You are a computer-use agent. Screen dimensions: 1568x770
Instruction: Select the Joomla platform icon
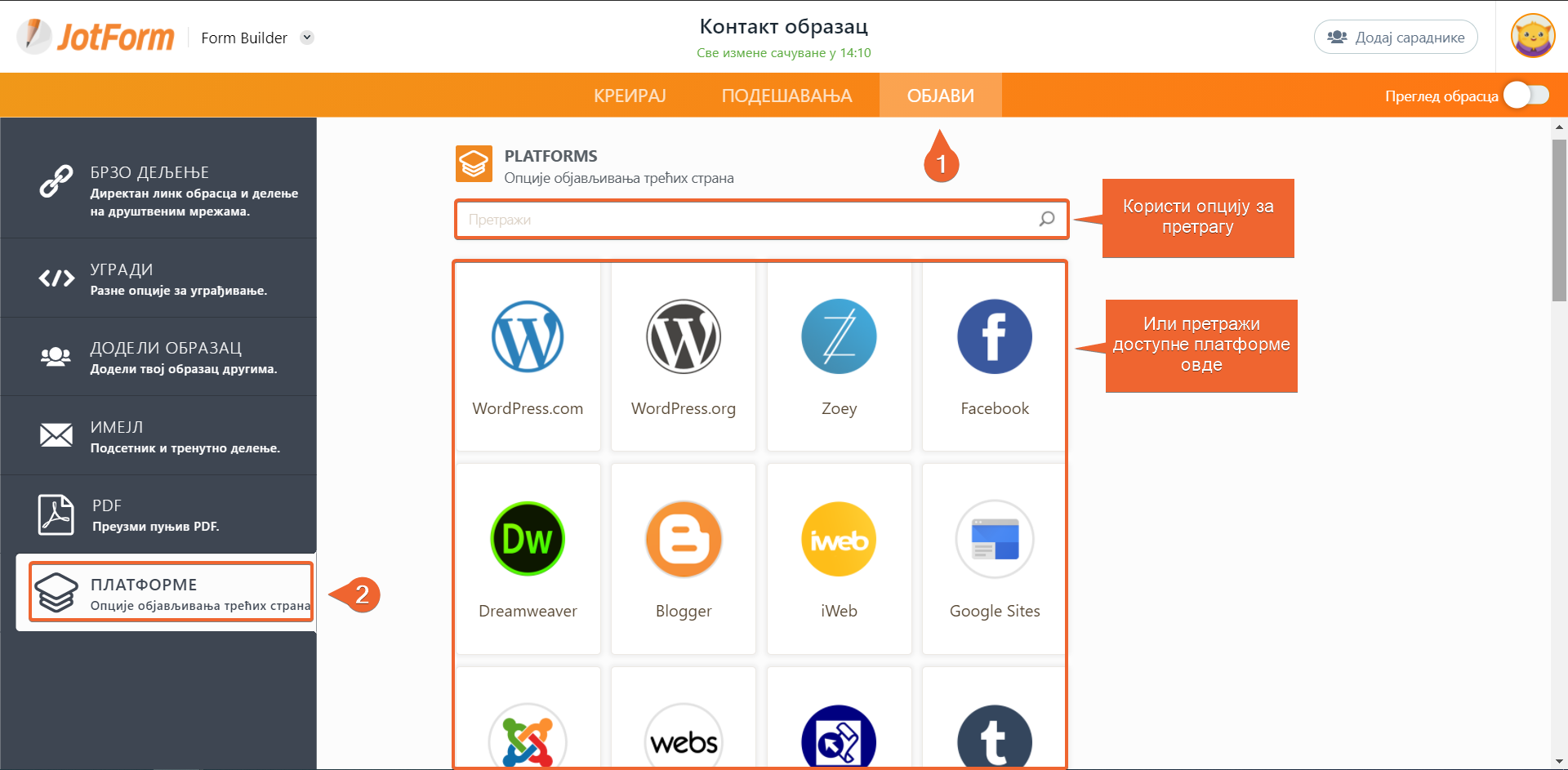tap(528, 737)
